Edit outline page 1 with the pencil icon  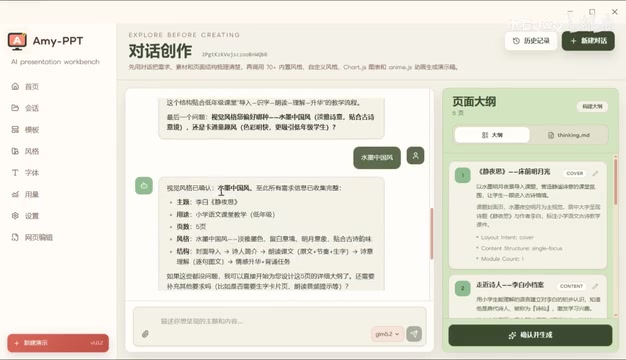coord(595,173)
